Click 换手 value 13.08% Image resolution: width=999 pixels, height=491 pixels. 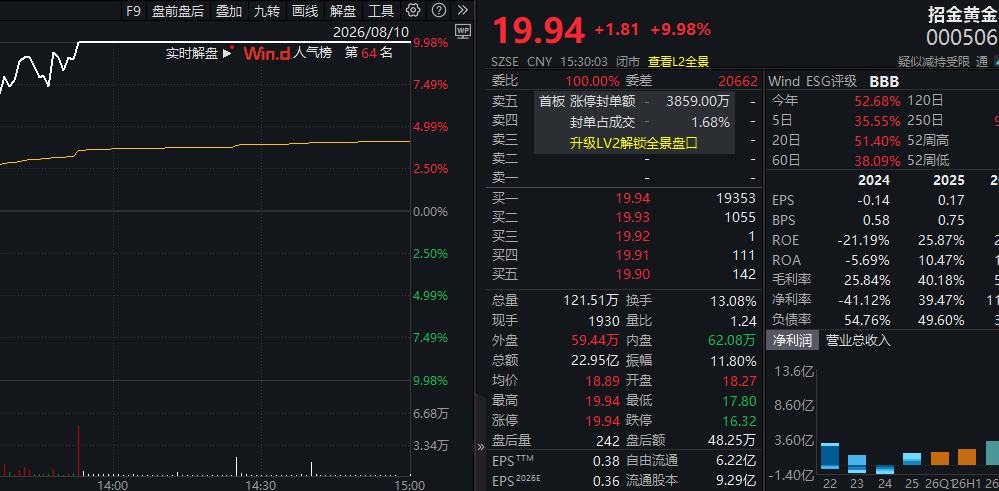click(x=733, y=301)
